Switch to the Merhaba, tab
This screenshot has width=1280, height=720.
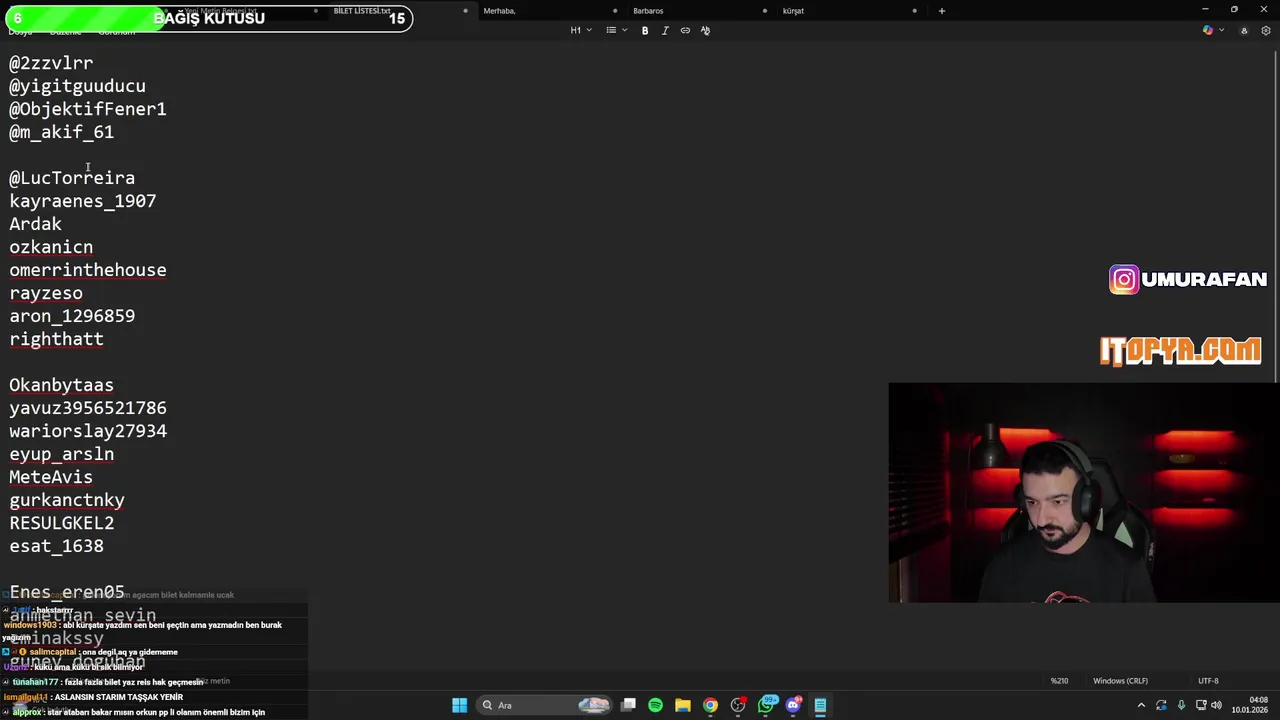tap(500, 11)
